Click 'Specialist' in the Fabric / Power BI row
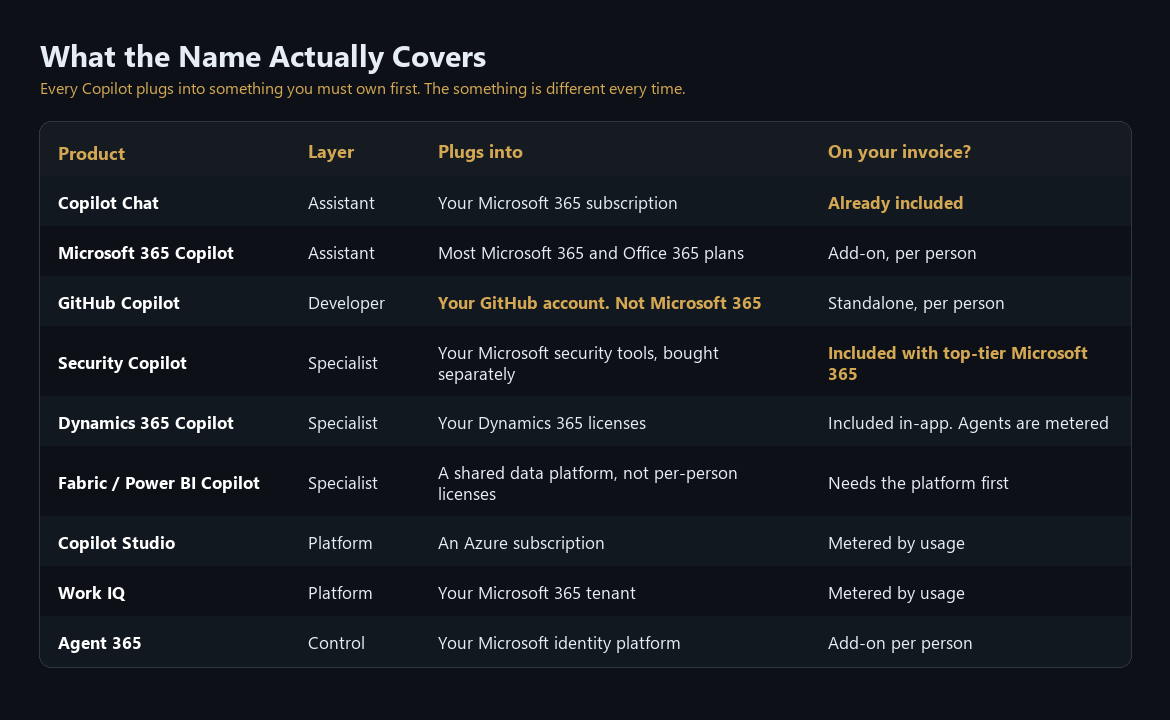The width and height of the screenshot is (1170, 720). (342, 483)
